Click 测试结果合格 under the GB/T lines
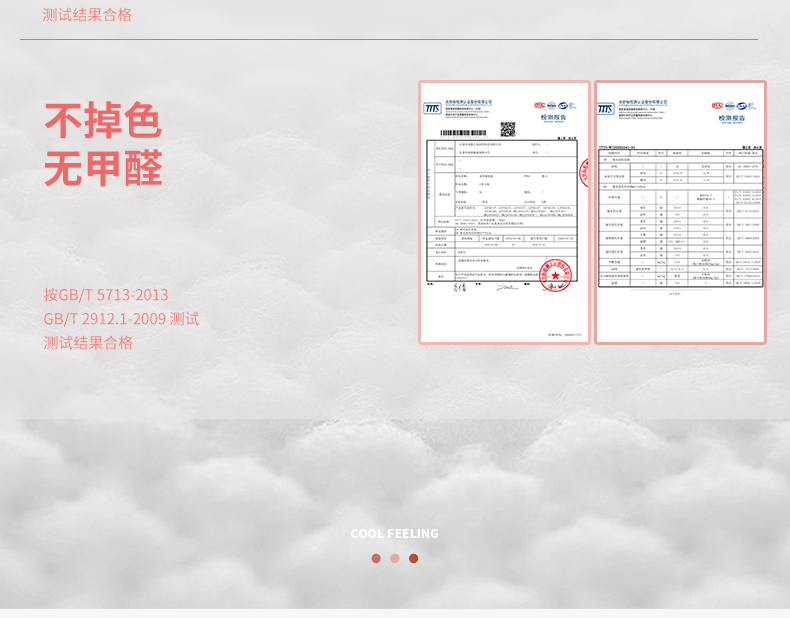 point(88,343)
